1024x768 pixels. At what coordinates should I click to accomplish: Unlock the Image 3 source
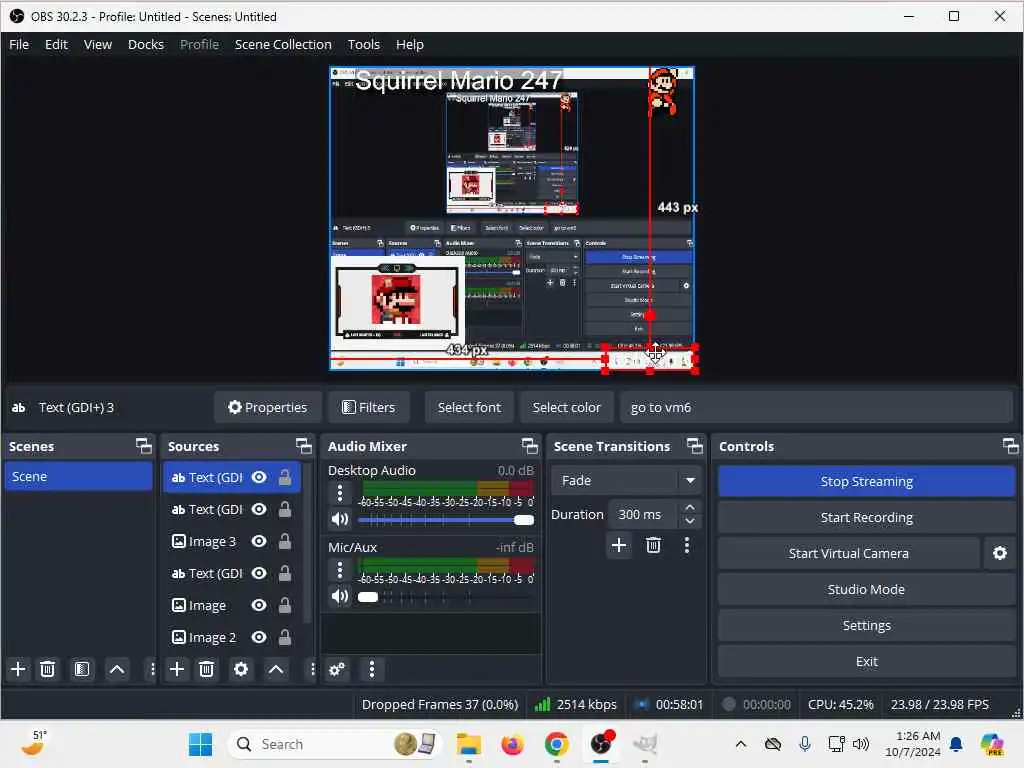click(x=285, y=541)
